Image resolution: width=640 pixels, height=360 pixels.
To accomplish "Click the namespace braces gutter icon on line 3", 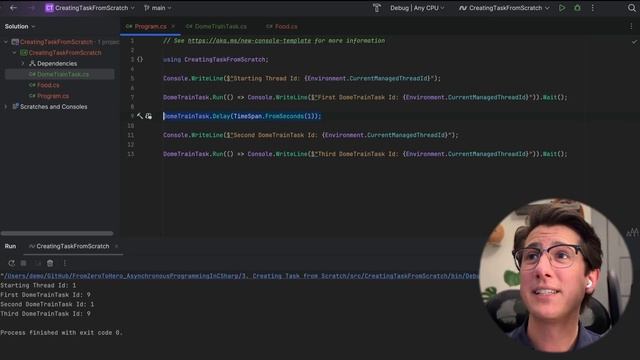I will pos(140,60).
